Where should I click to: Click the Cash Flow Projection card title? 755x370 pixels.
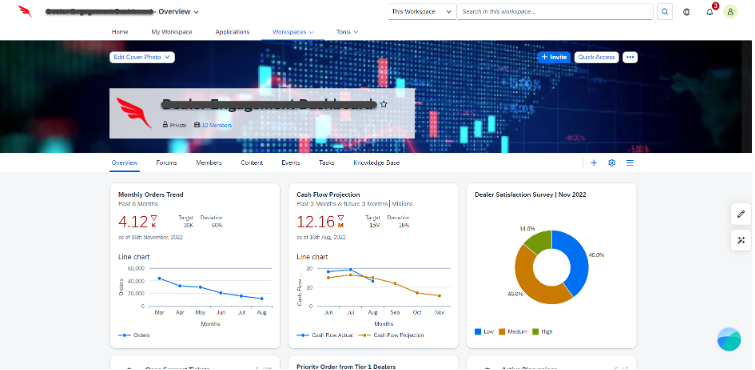pyautogui.click(x=328, y=195)
